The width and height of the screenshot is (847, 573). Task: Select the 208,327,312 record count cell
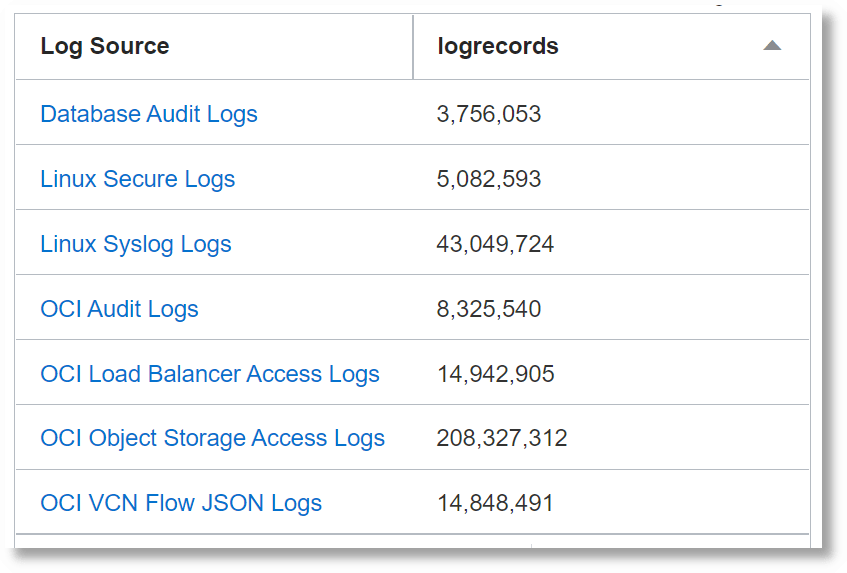coord(502,438)
